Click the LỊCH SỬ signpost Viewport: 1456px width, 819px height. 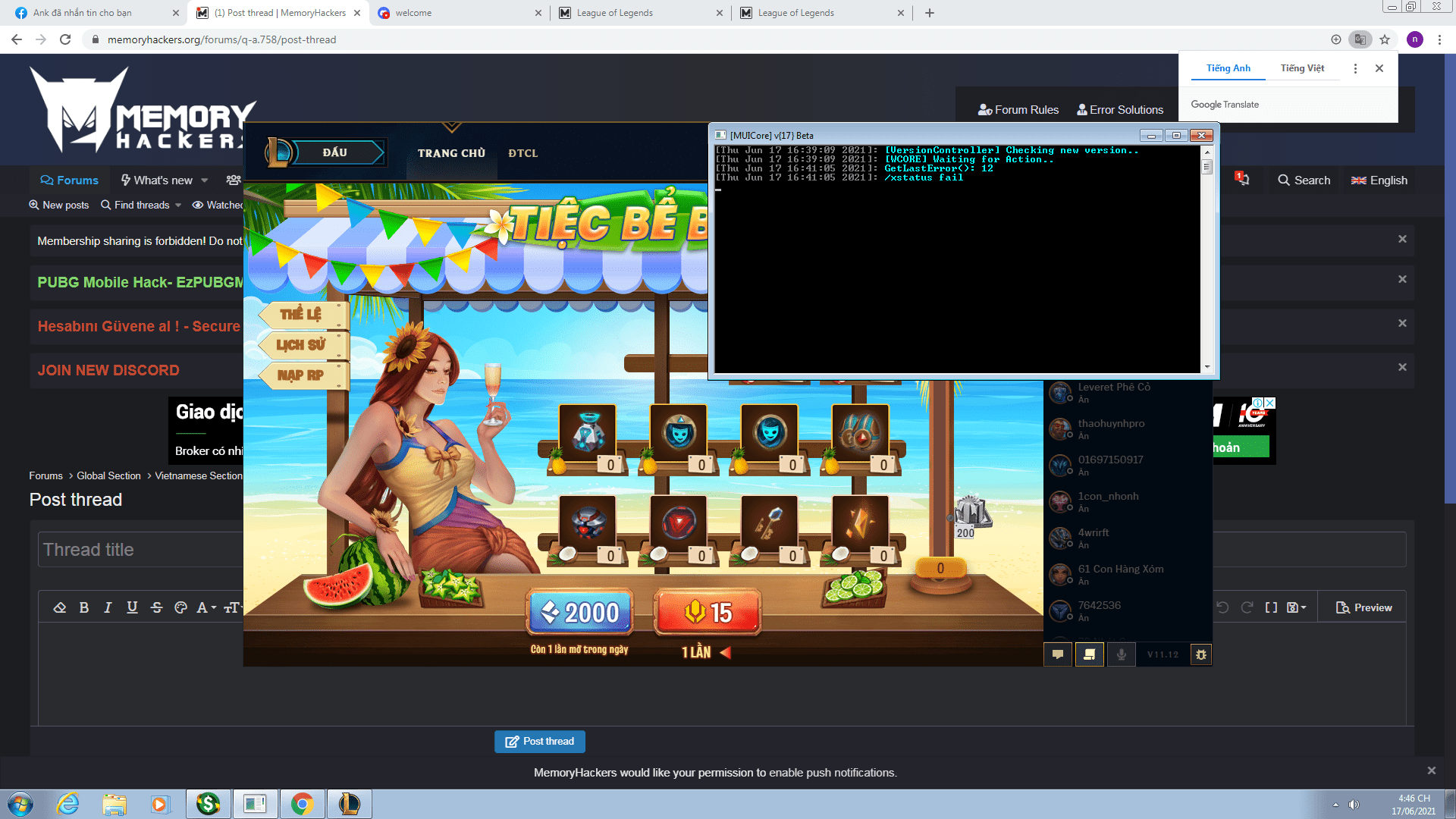tap(303, 345)
